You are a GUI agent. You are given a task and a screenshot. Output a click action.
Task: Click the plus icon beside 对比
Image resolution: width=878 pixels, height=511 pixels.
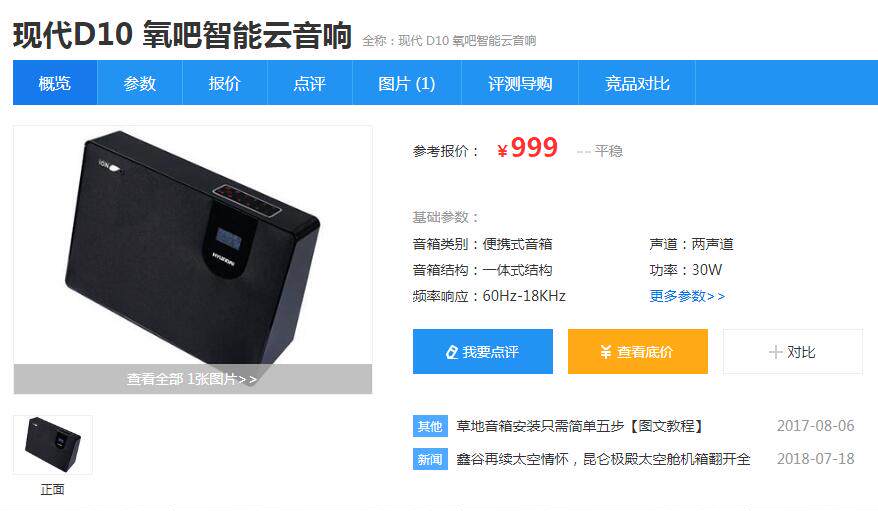[776, 352]
